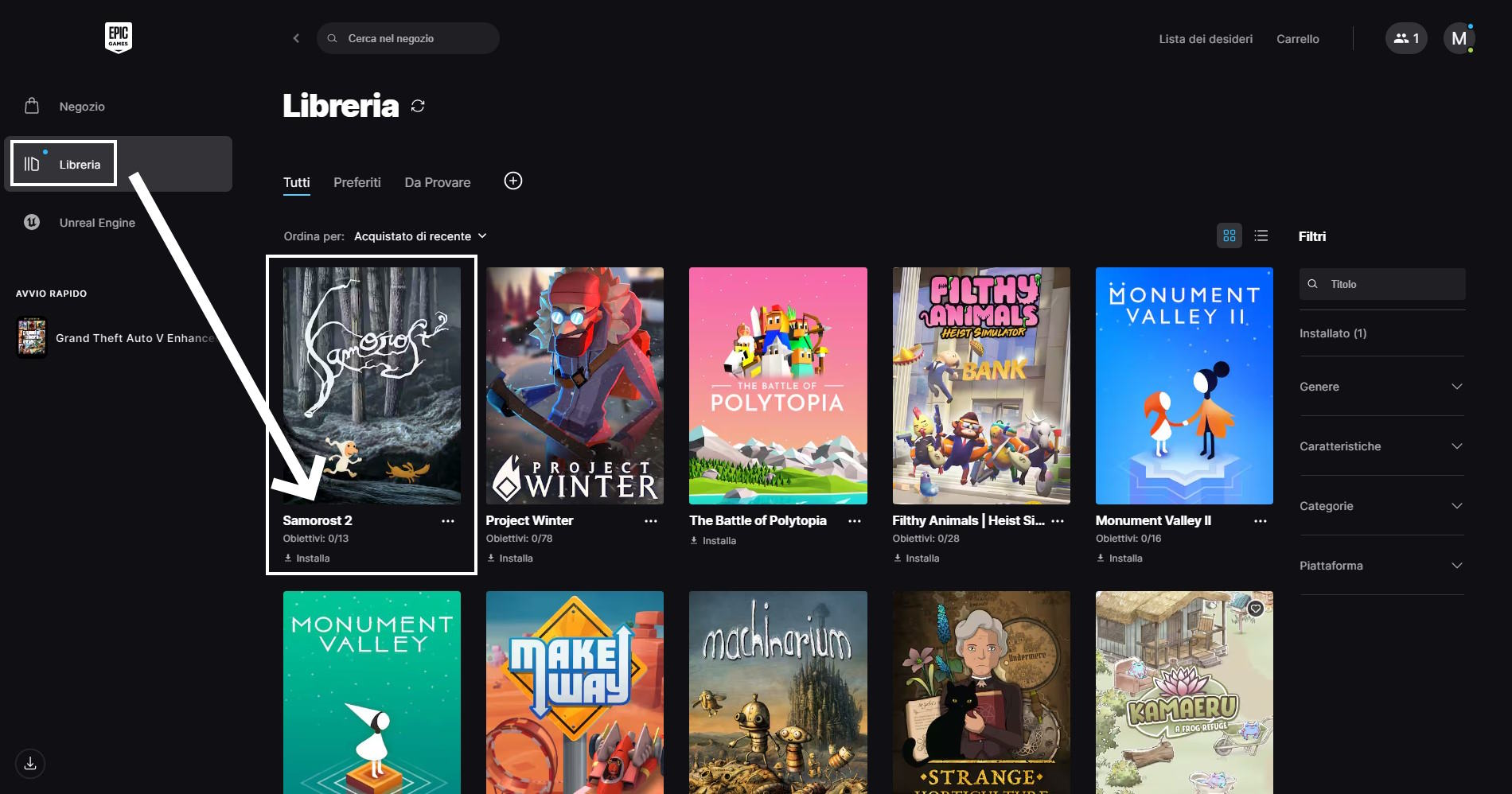Screen dimensions: 1512x794
Task: Click the heart badge on Kamaeru cover
Action: click(1256, 609)
